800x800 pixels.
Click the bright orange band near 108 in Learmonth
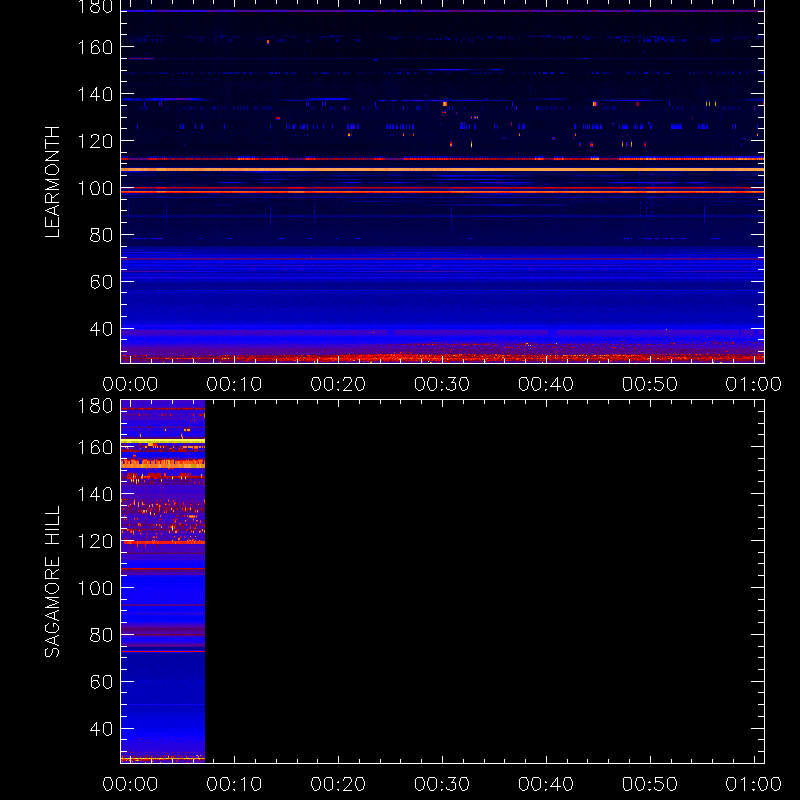click(x=442, y=169)
